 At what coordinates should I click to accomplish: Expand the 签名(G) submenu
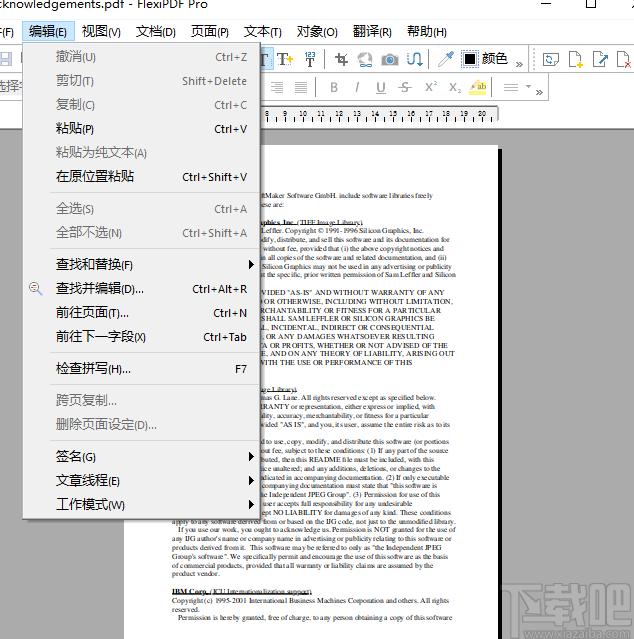[141, 457]
